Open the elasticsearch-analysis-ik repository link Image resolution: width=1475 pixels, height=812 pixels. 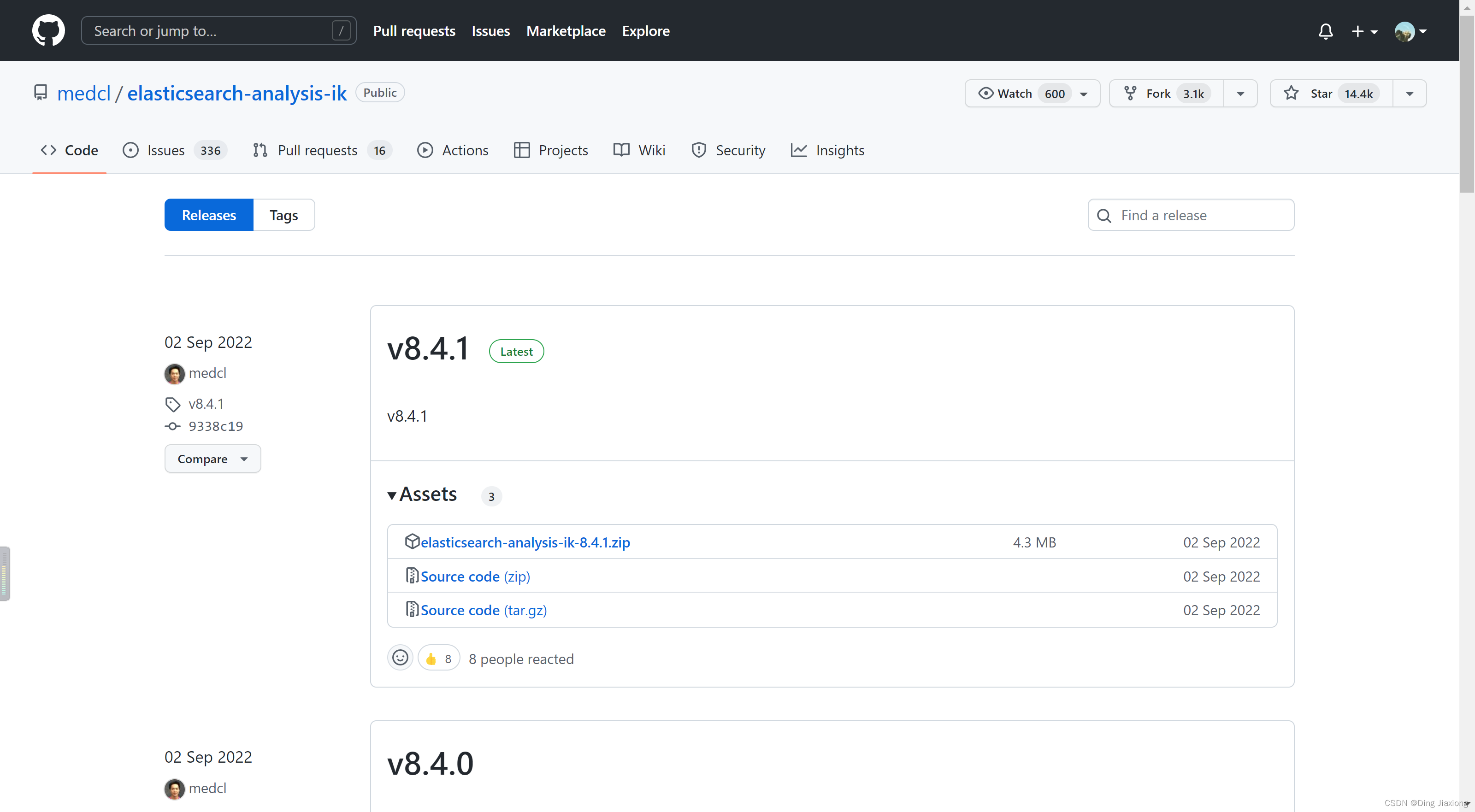236,93
